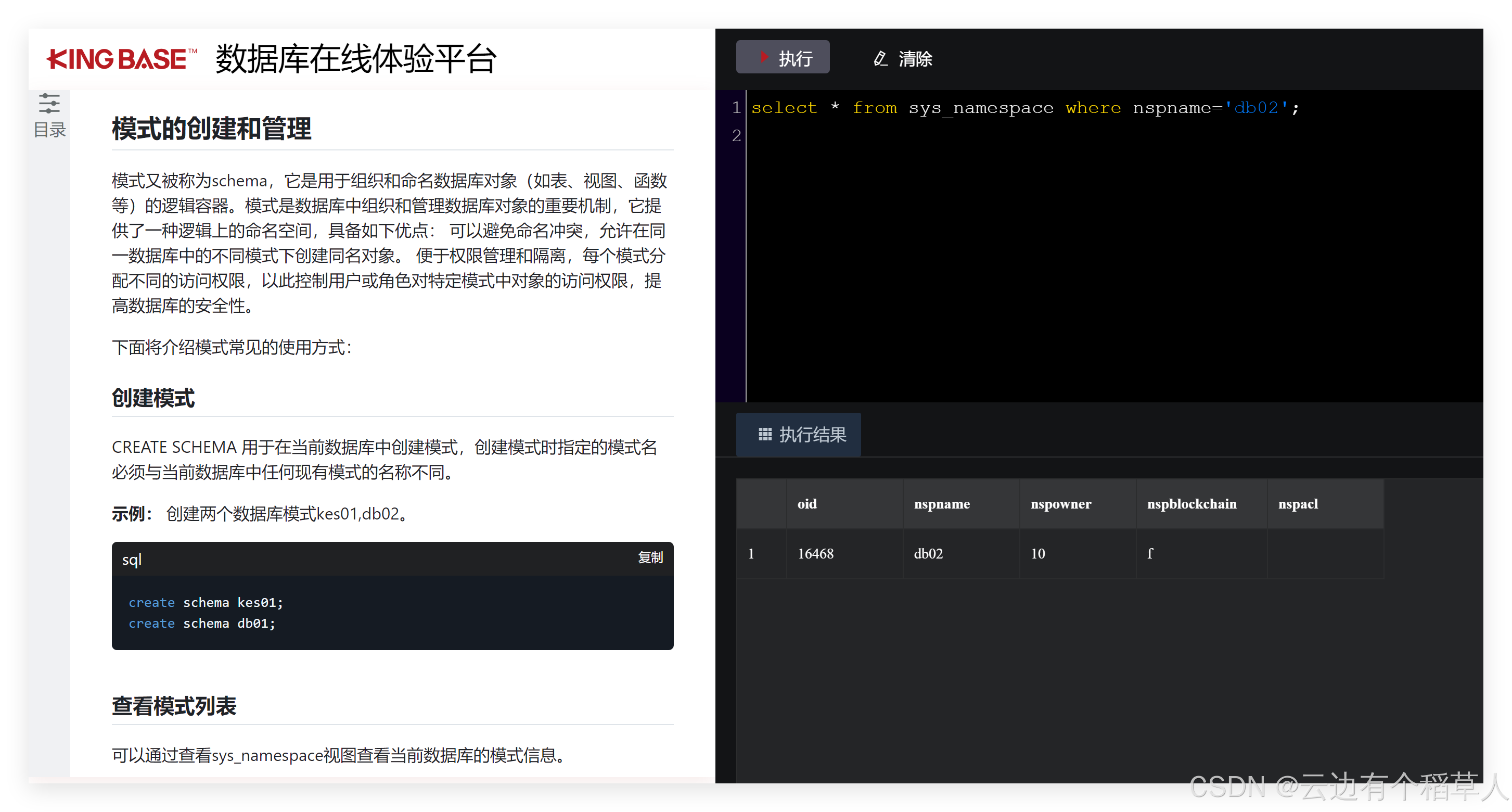Click the db02 cell in results
Image resolution: width=1512 pixels, height=812 pixels.
[928, 554]
